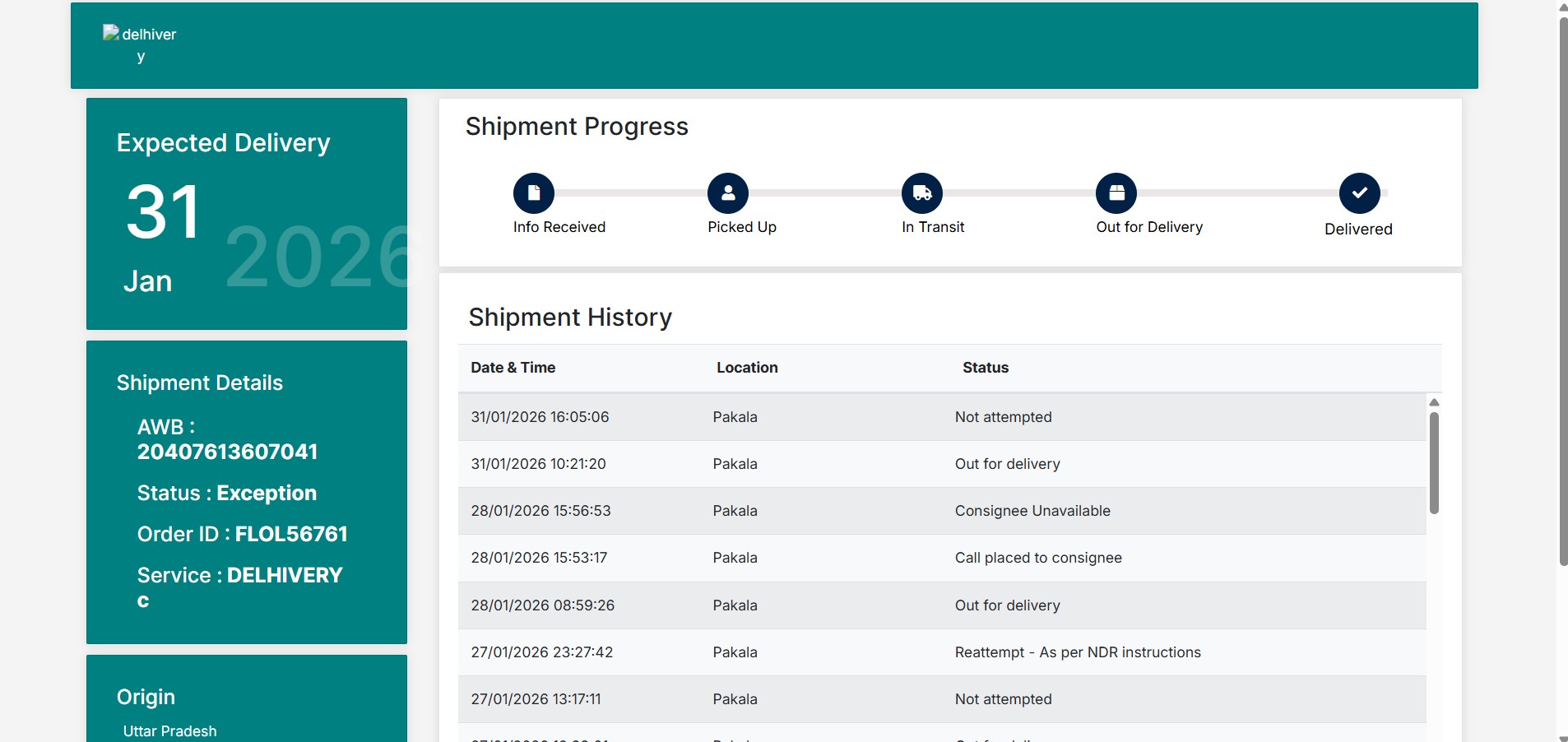
Task: Click the Out for Delivery box icon
Action: 1116,193
